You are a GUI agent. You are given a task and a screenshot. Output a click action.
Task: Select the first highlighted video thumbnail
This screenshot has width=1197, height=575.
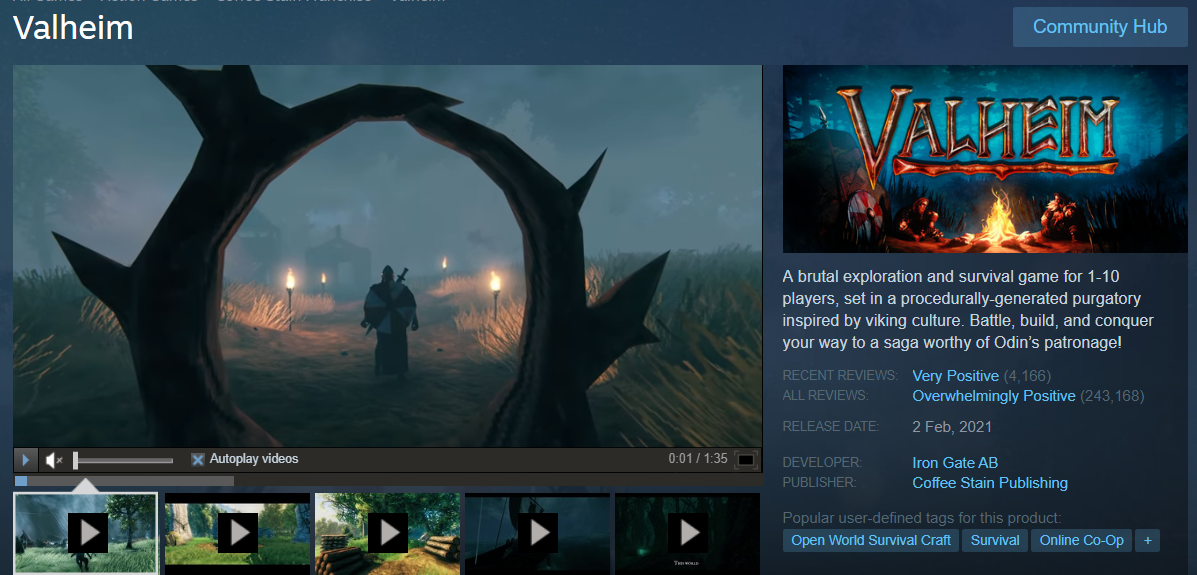click(x=86, y=533)
